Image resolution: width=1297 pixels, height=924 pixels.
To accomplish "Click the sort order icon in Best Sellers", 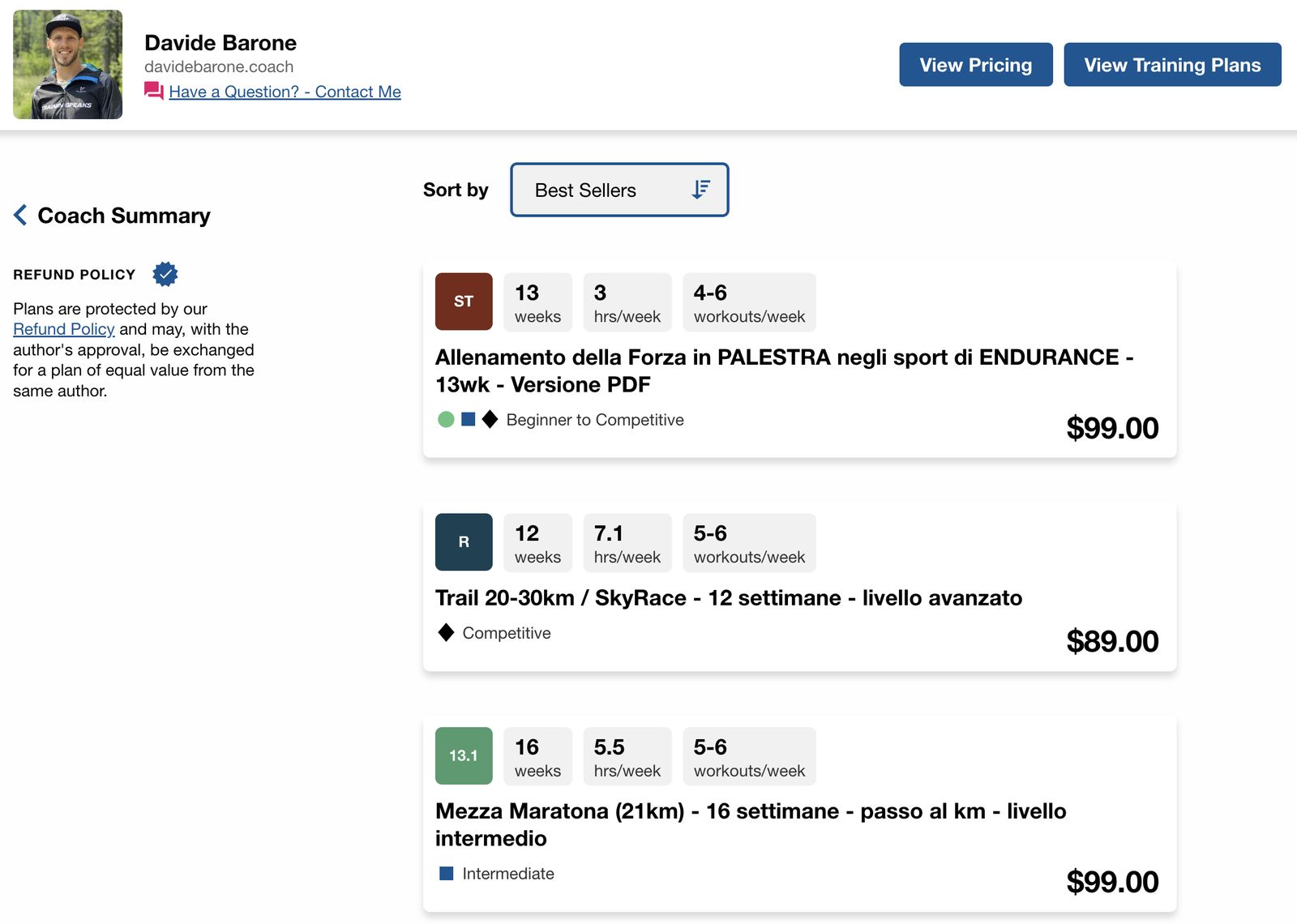I will (x=700, y=190).
